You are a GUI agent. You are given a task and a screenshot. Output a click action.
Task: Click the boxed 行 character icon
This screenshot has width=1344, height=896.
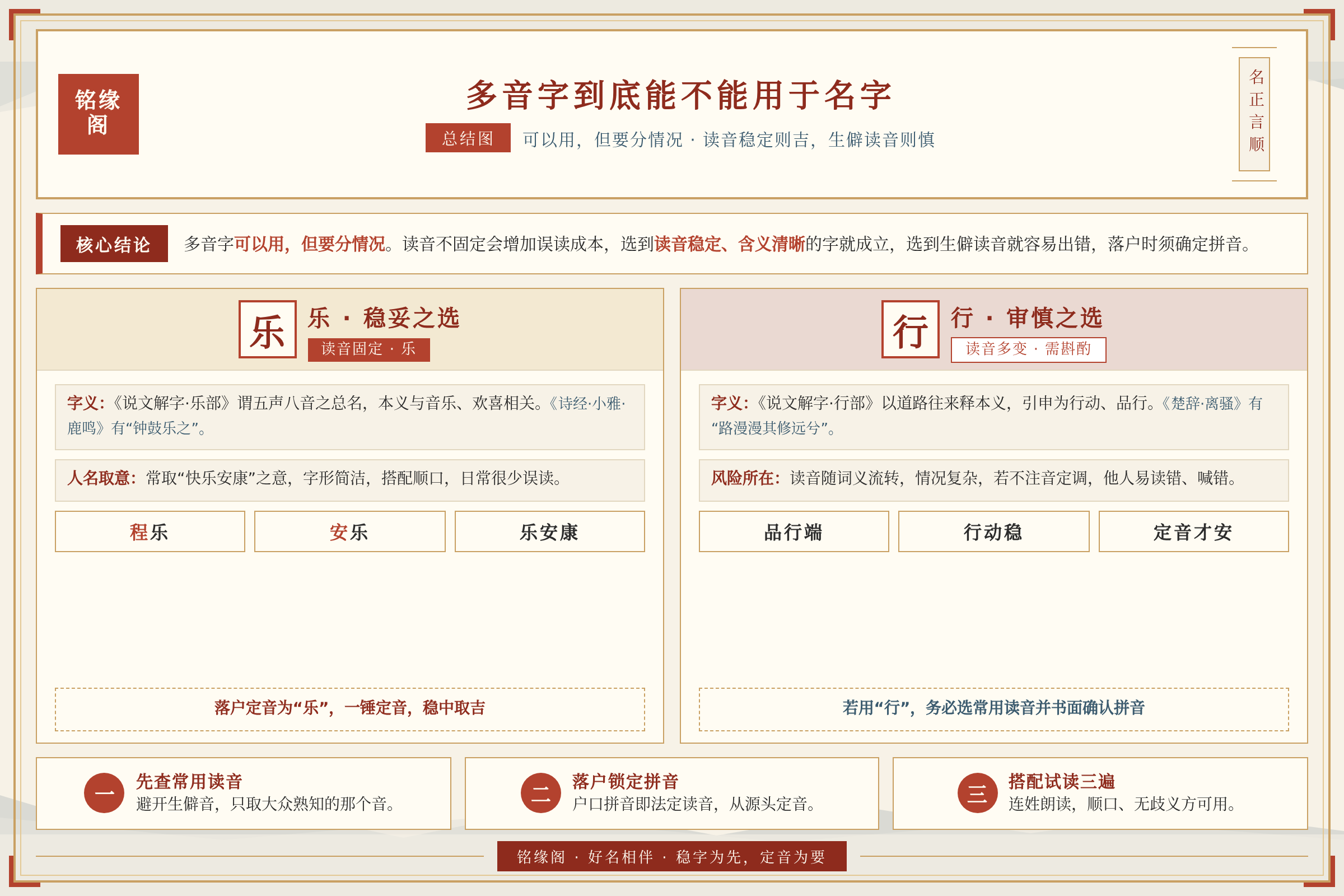911,329
